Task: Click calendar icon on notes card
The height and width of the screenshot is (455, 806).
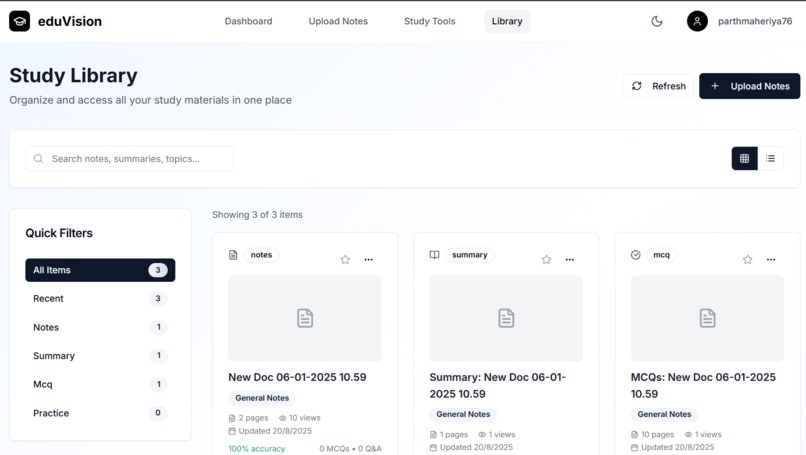Action: click(232, 431)
